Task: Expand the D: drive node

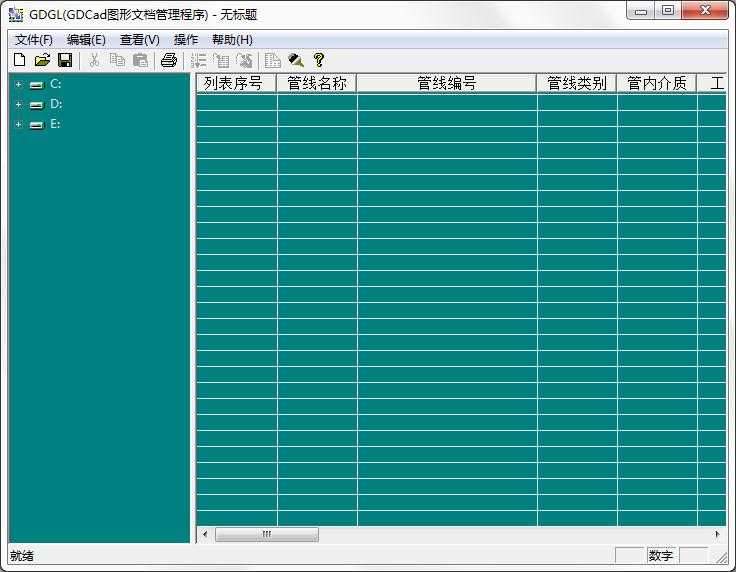Action: pos(18,104)
